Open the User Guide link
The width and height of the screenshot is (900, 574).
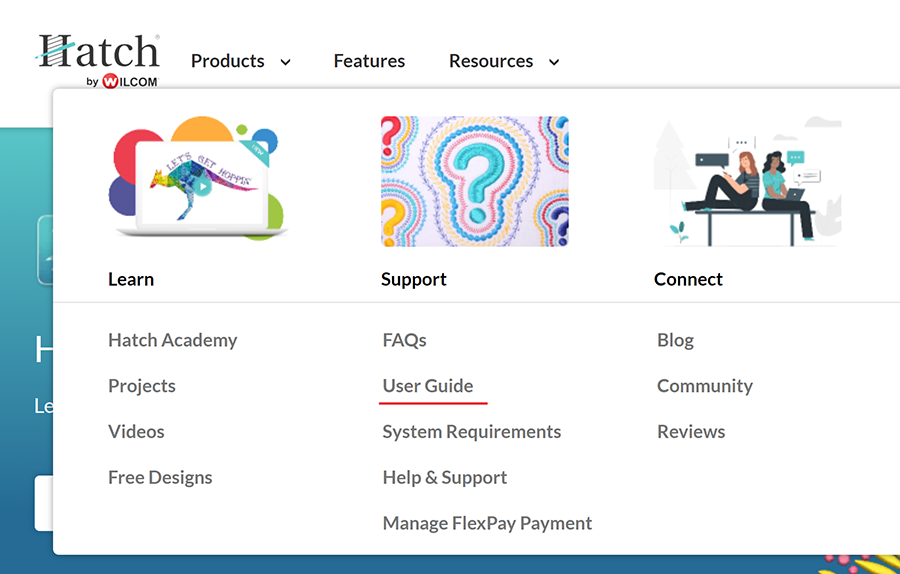(428, 386)
